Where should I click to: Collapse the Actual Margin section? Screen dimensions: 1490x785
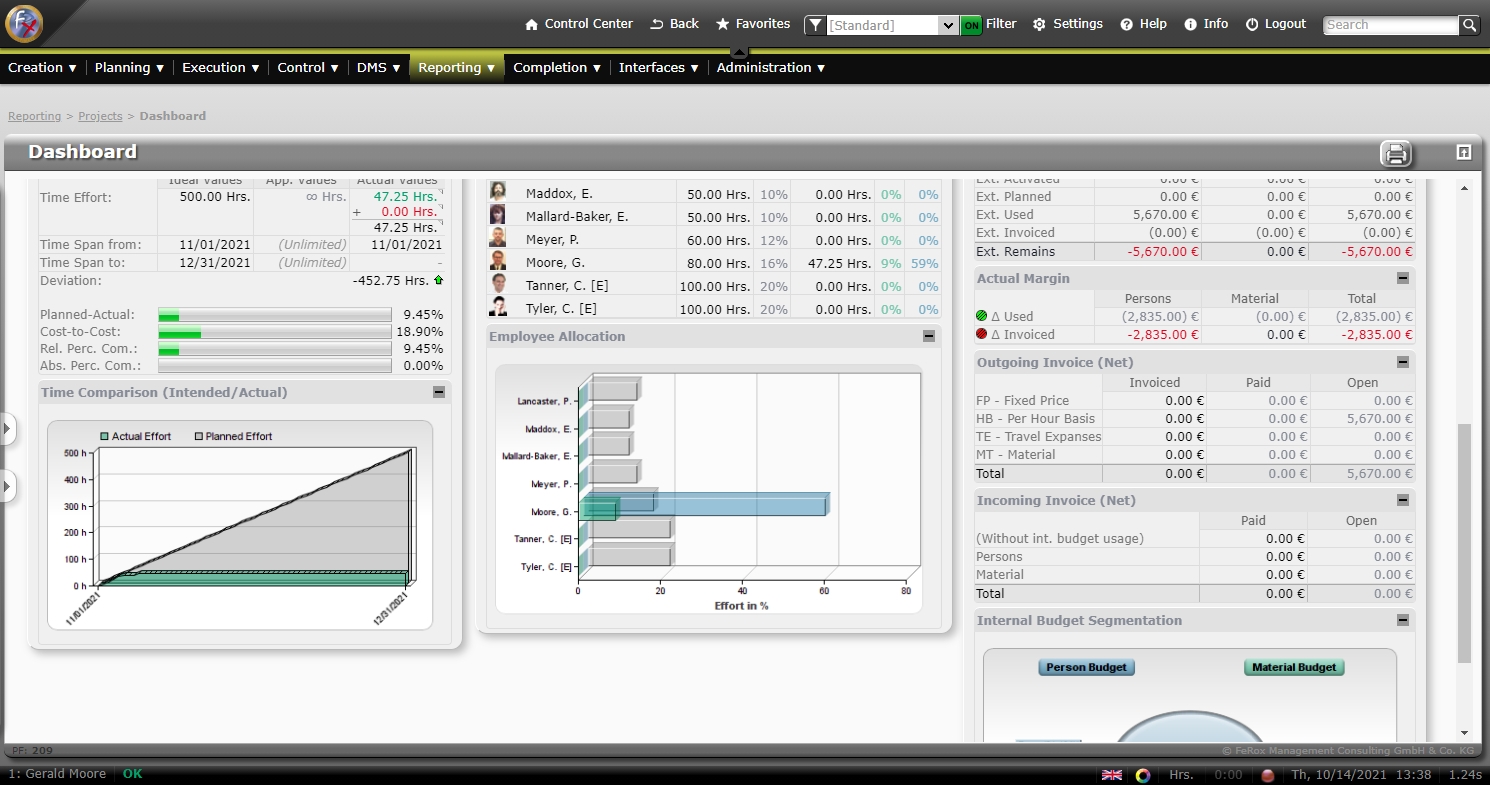click(1403, 278)
